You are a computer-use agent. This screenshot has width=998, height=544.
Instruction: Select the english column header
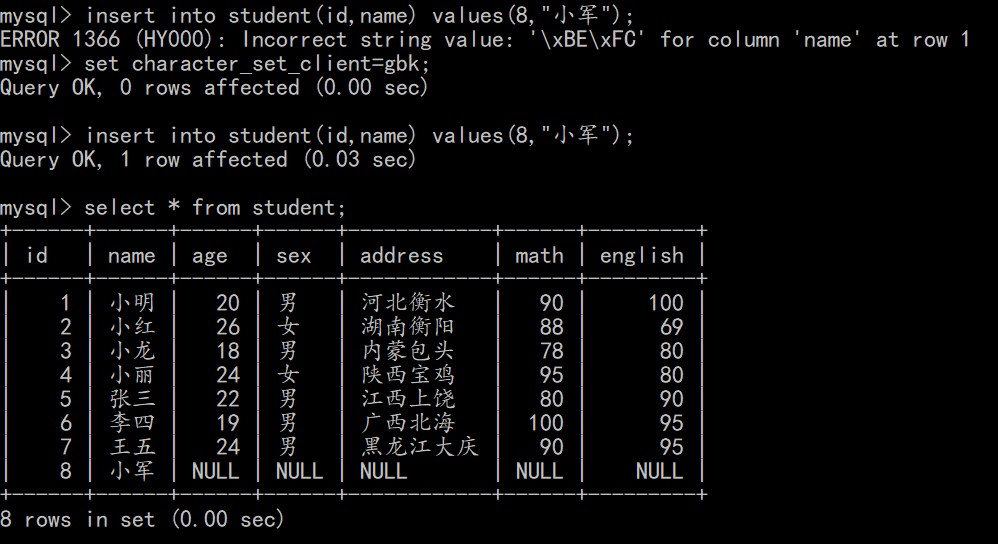(642, 256)
